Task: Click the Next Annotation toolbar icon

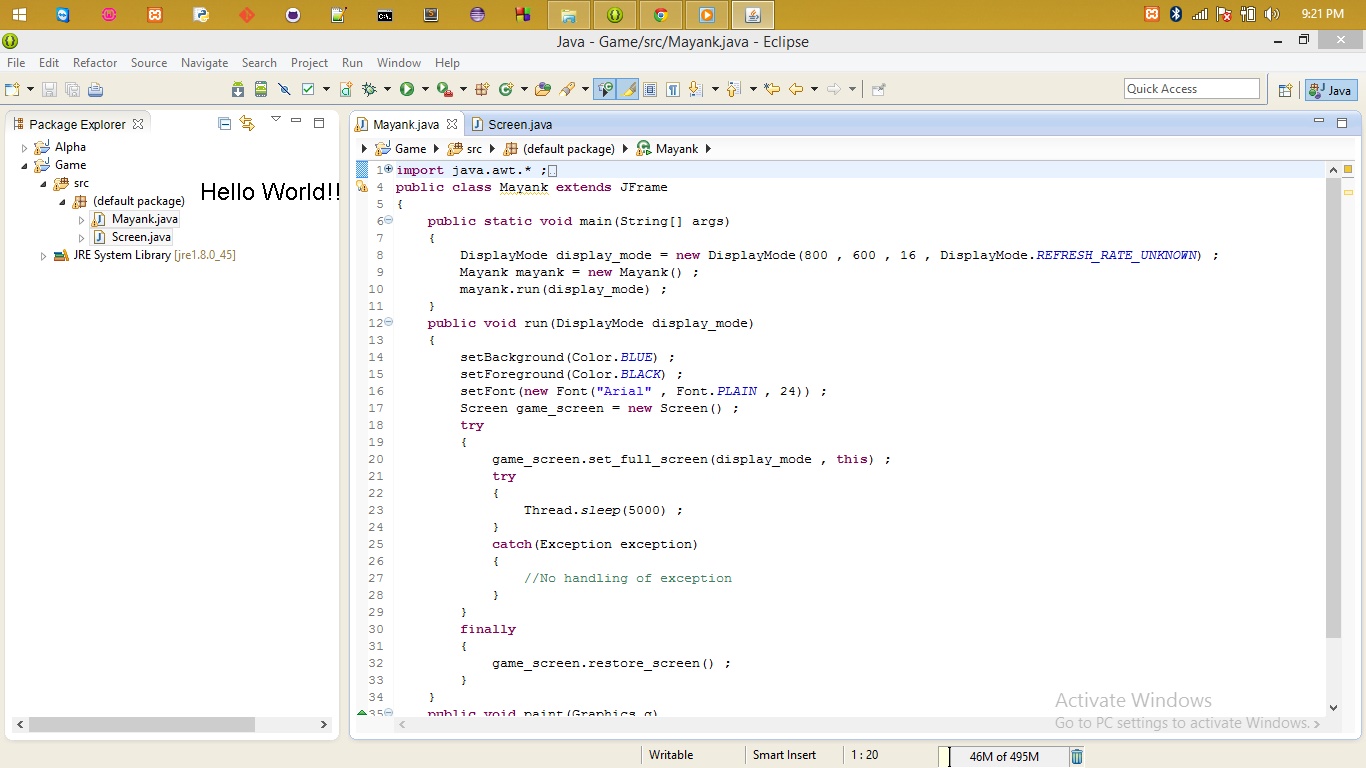Action: pyautogui.click(x=692, y=89)
